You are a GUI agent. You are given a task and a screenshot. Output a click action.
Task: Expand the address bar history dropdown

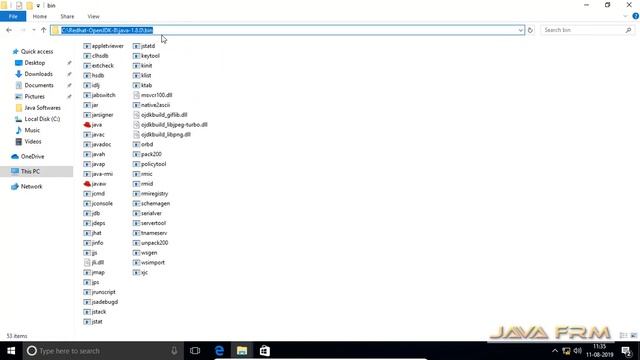(x=520, y=30)
